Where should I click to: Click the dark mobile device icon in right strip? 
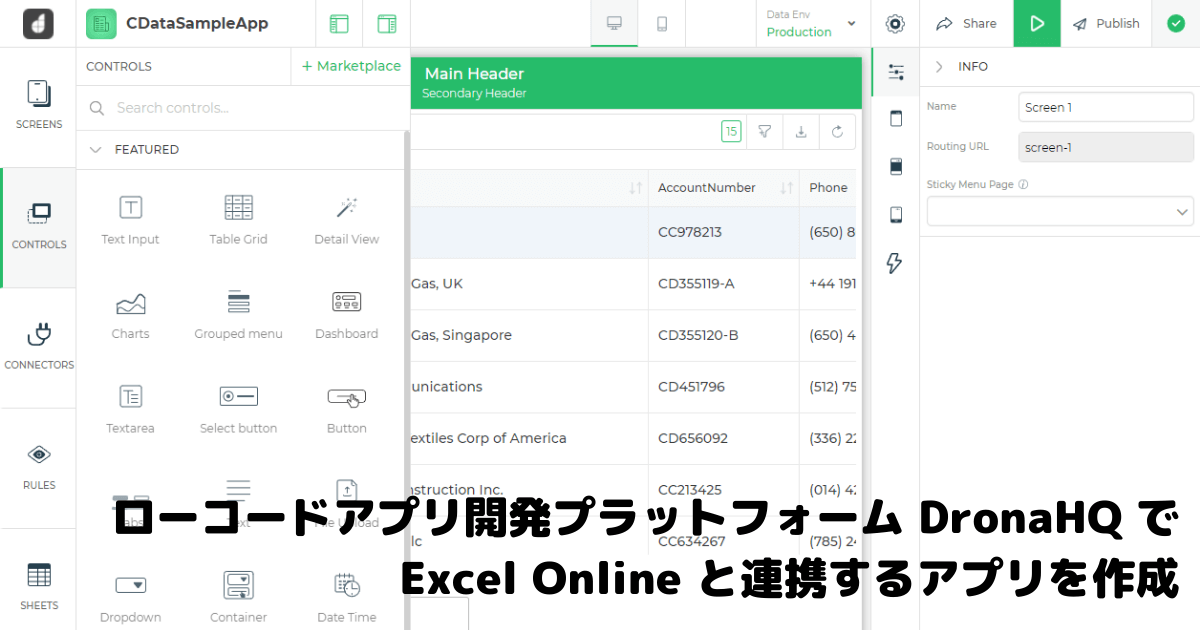pos(896,166)
